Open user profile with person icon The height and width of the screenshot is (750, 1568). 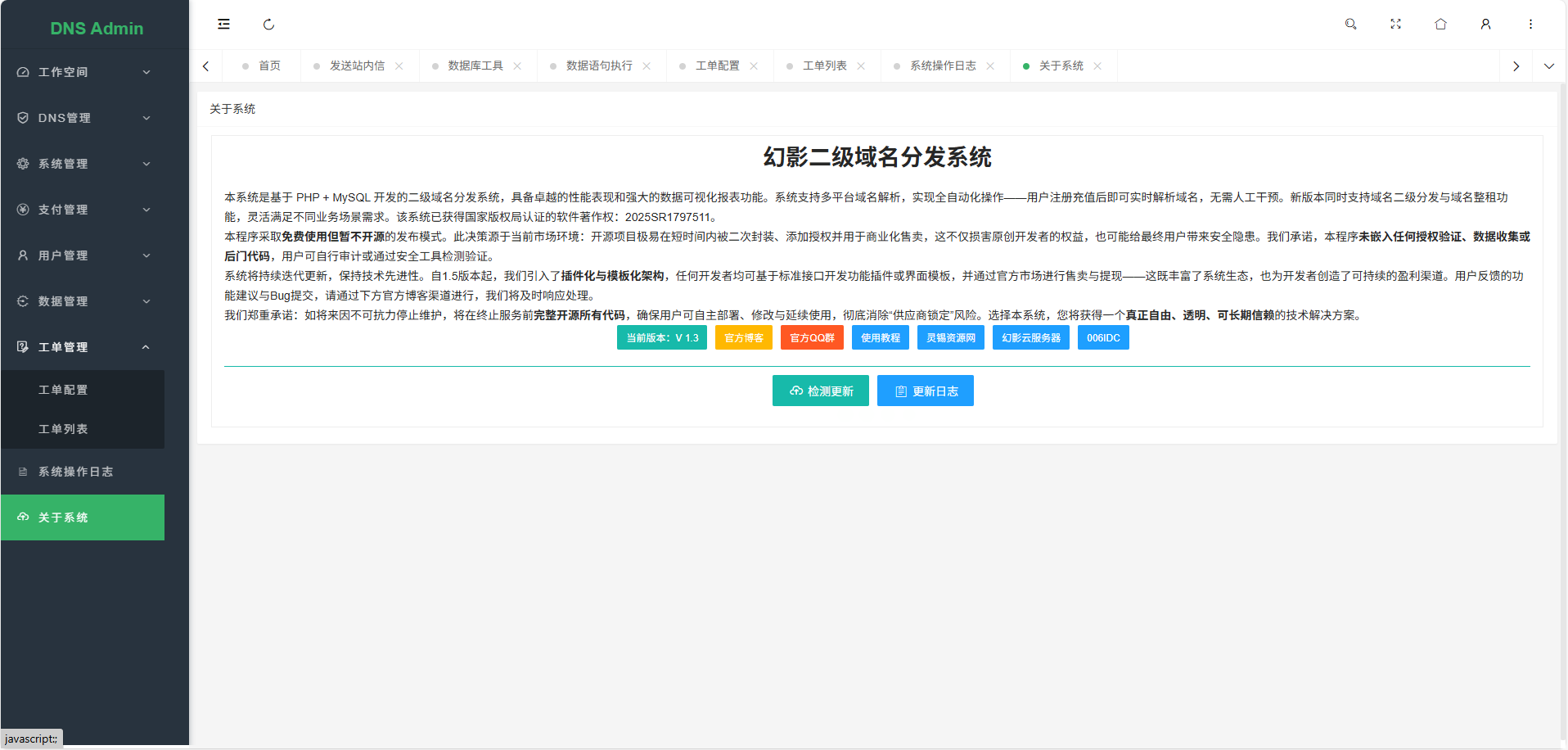pyautogui.click(x=1485, y=24)
